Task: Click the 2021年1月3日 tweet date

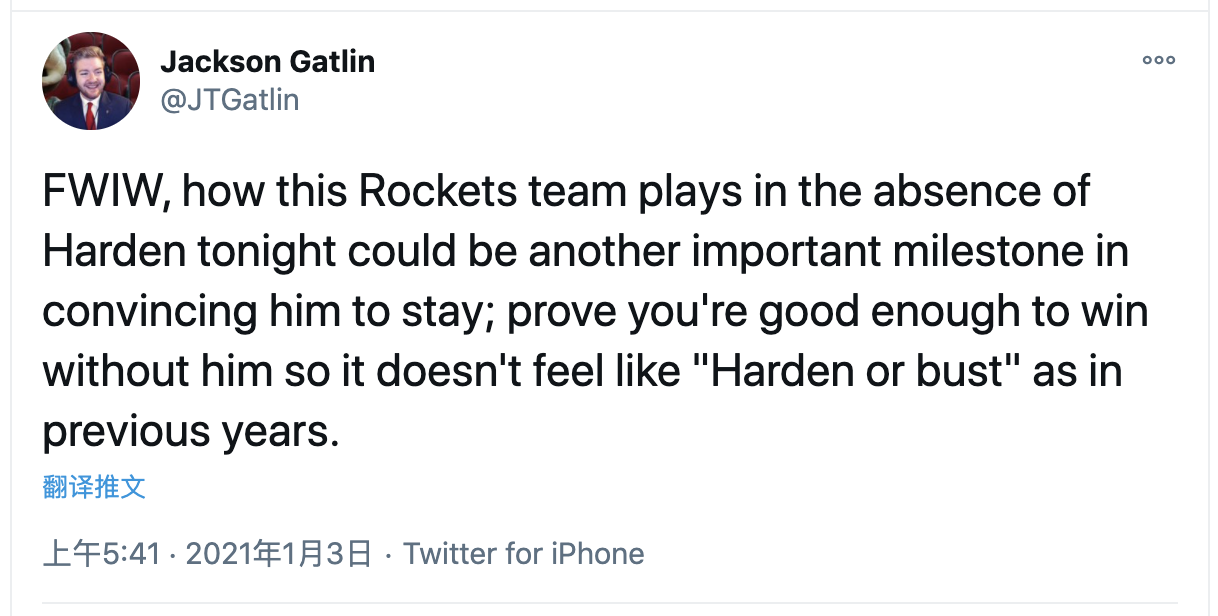Action: click(279, 553)
